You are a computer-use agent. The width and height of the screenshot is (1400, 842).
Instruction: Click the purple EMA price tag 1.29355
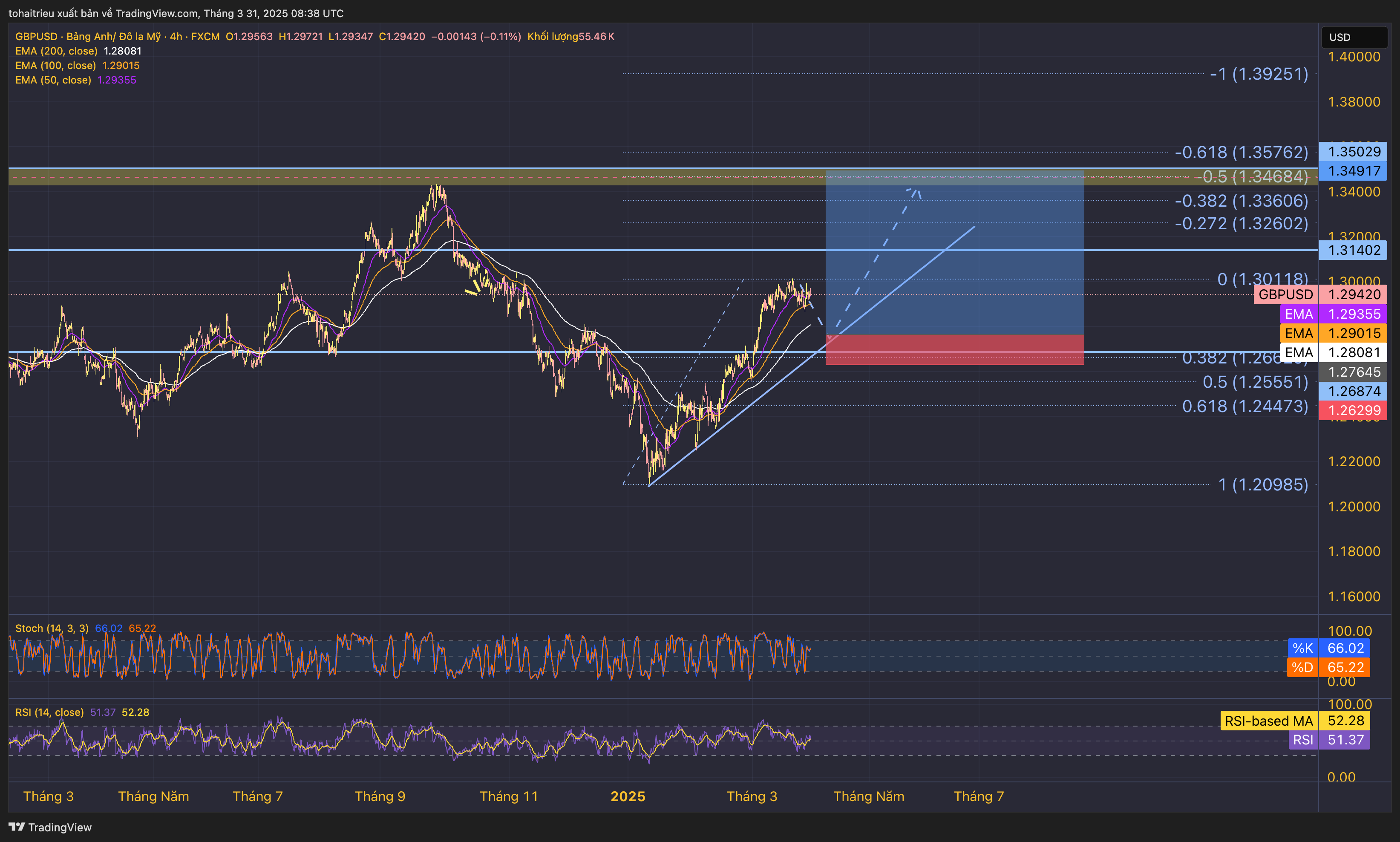coord(1334,314)
